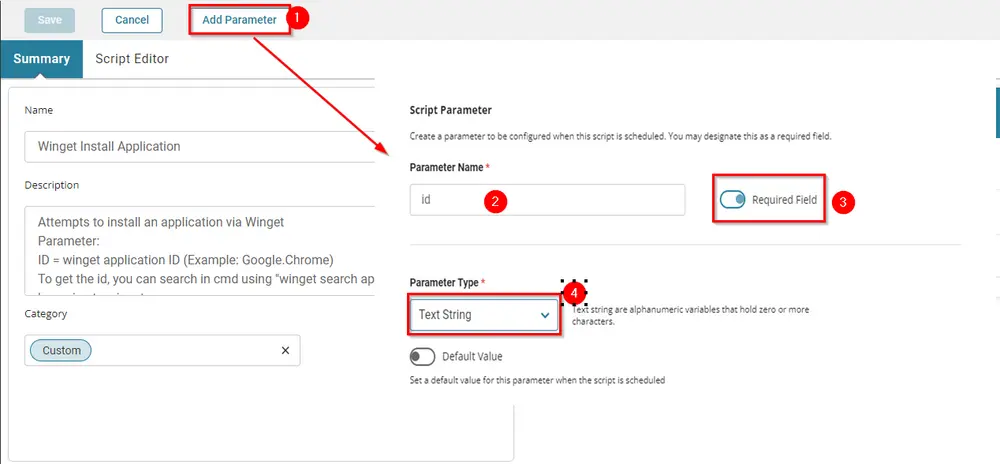Image resolution: width=1000 pixels, height=464 pixels.
Task: Clear the Custom category with X icon
Action: pyautogui.click(x=285, y=351)
